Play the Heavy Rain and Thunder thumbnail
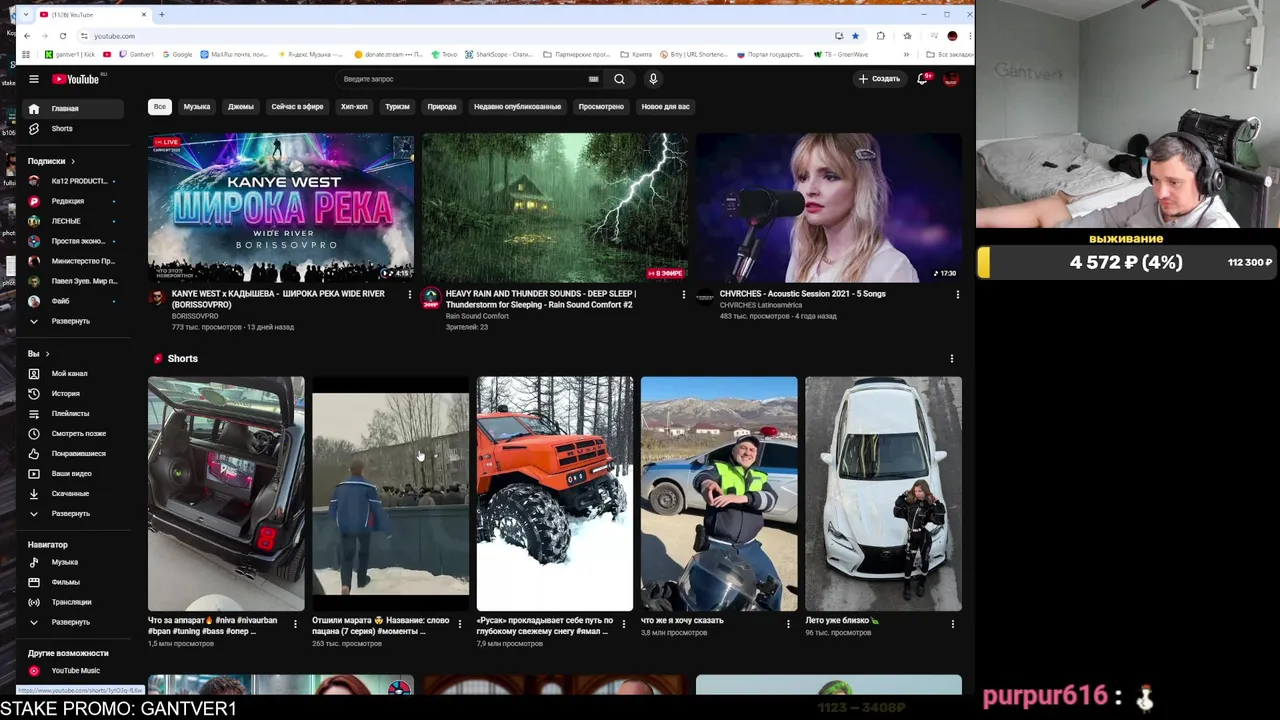Image resolution: width=1280 pixels, height=720 pixels. tap(555, 208)
